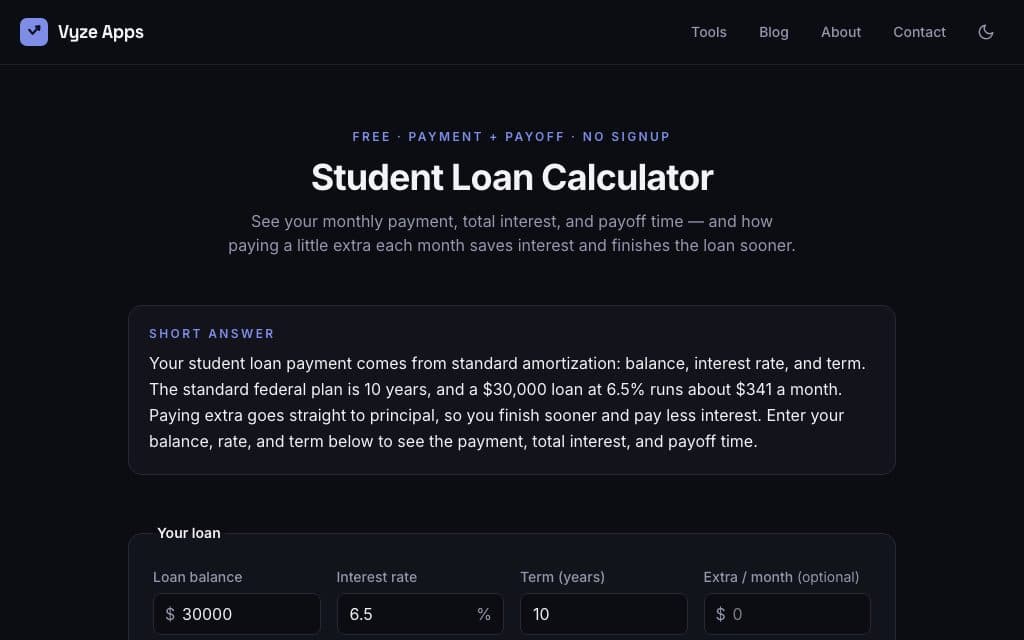Click the Loan balance label
Viewport: 1024px width, 640px height.
tap(197, 577)
